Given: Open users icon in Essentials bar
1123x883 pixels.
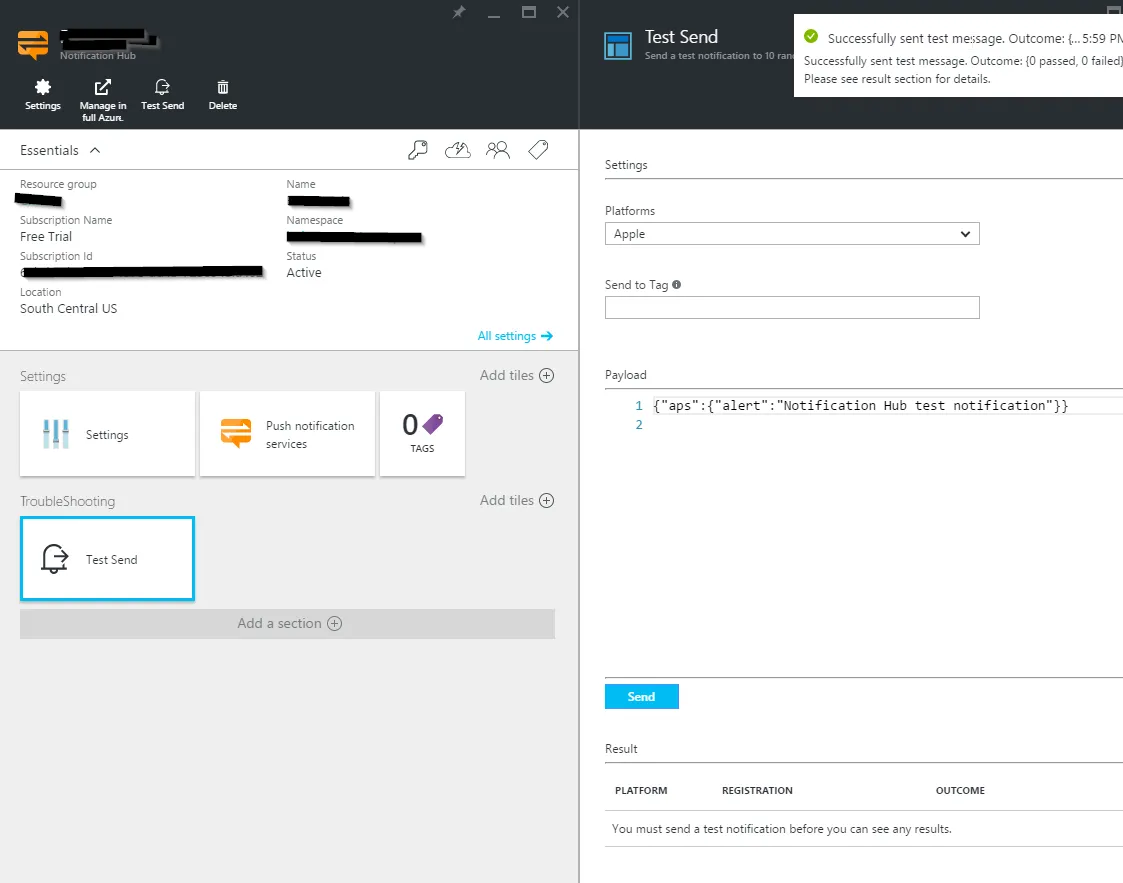Looking at the screenshot, I should coord(498,150).
